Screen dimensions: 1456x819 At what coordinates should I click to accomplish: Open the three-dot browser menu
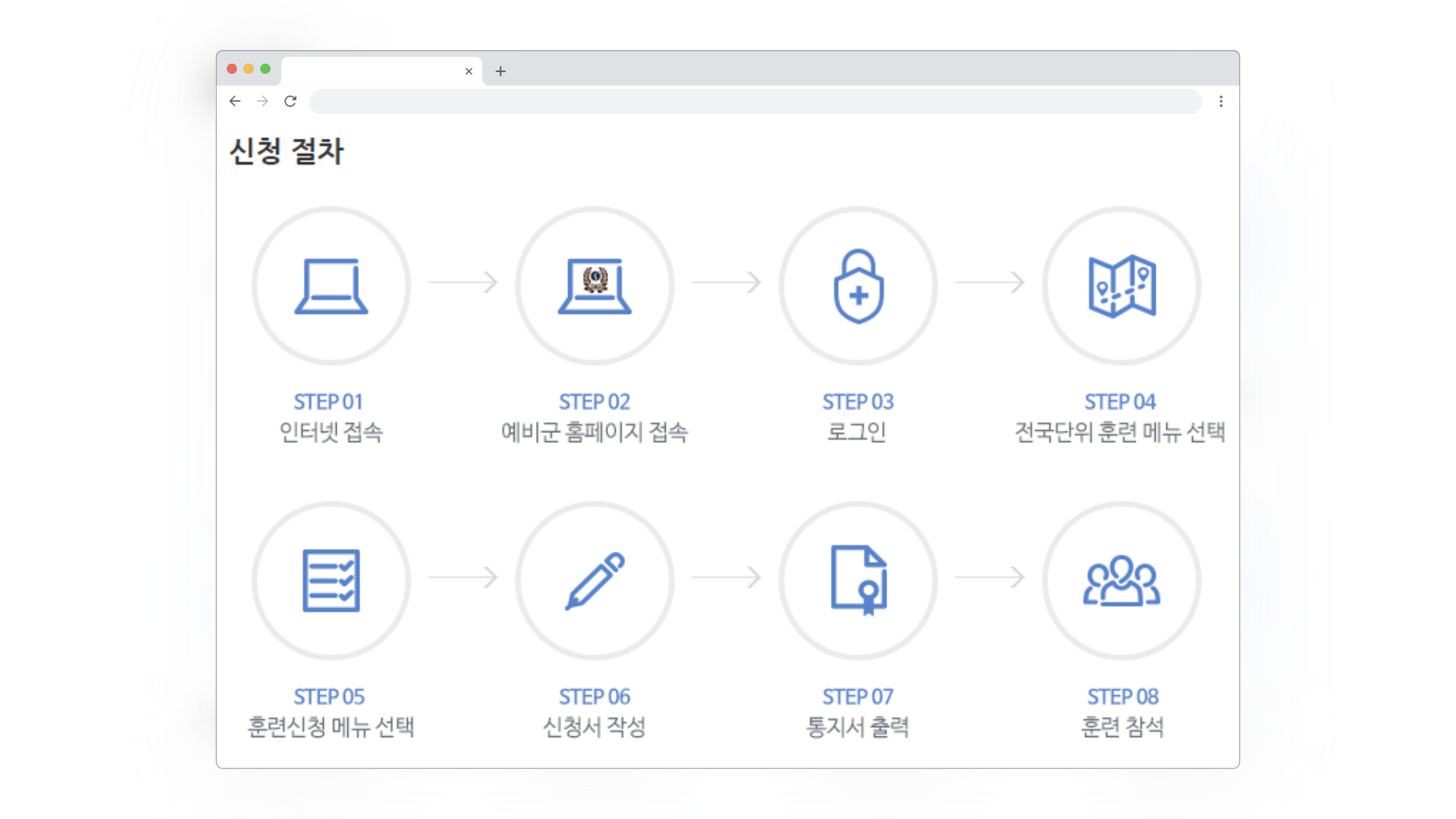1221,102
